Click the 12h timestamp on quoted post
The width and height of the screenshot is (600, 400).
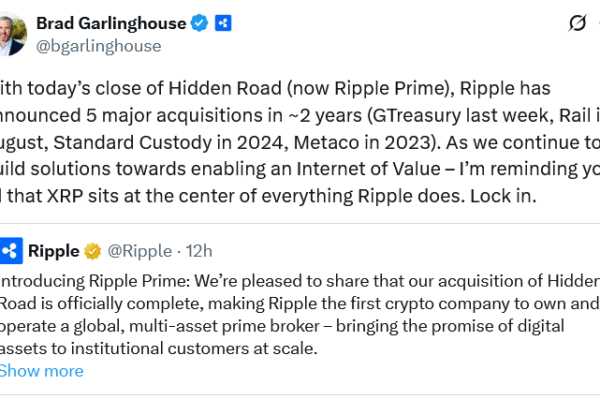197,250
